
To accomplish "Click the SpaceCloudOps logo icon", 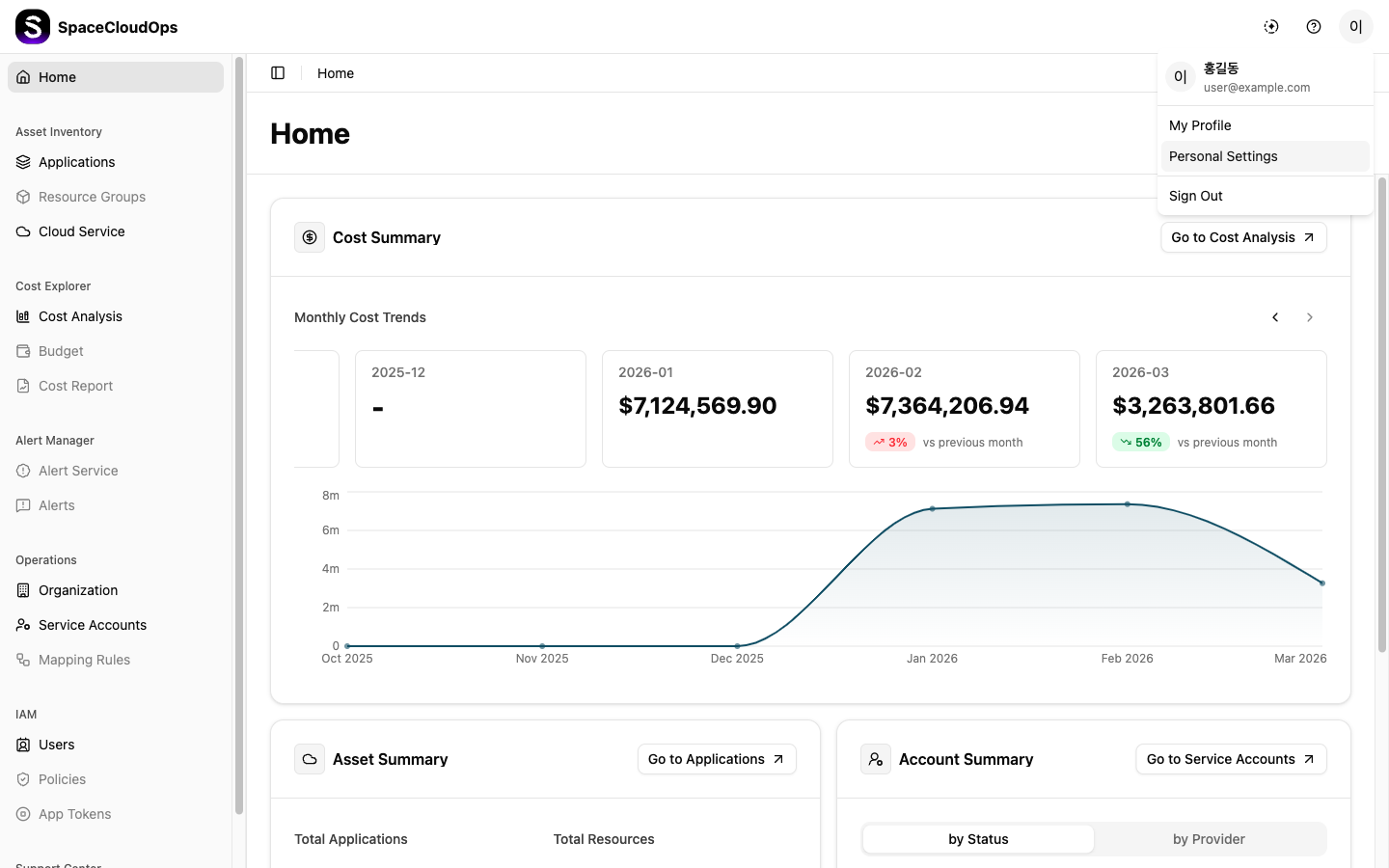I will pyautogui.click(x=33, y=27).
